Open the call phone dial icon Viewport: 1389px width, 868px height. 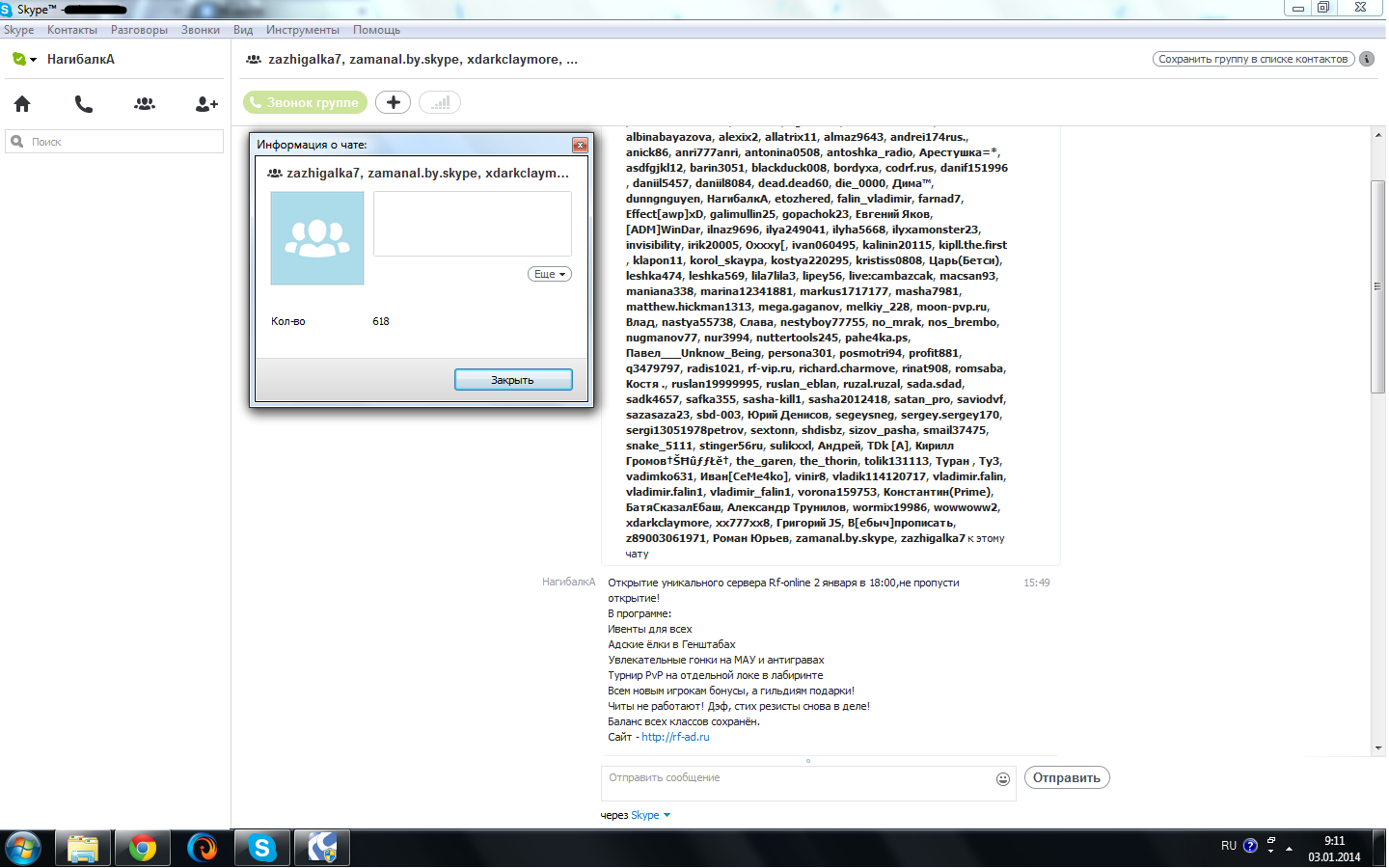(84, 103)
